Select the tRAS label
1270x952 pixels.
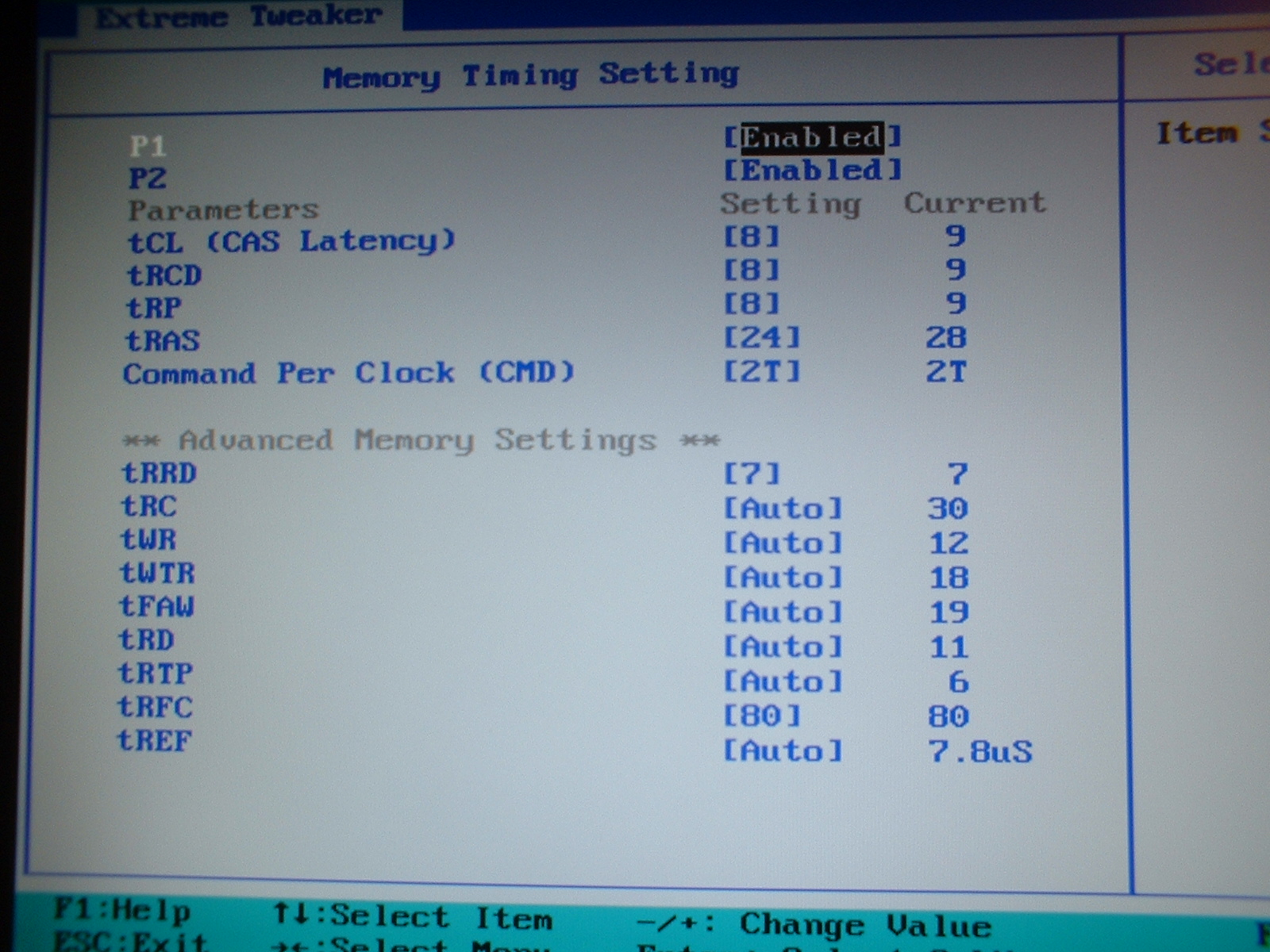tap(163, 341)
